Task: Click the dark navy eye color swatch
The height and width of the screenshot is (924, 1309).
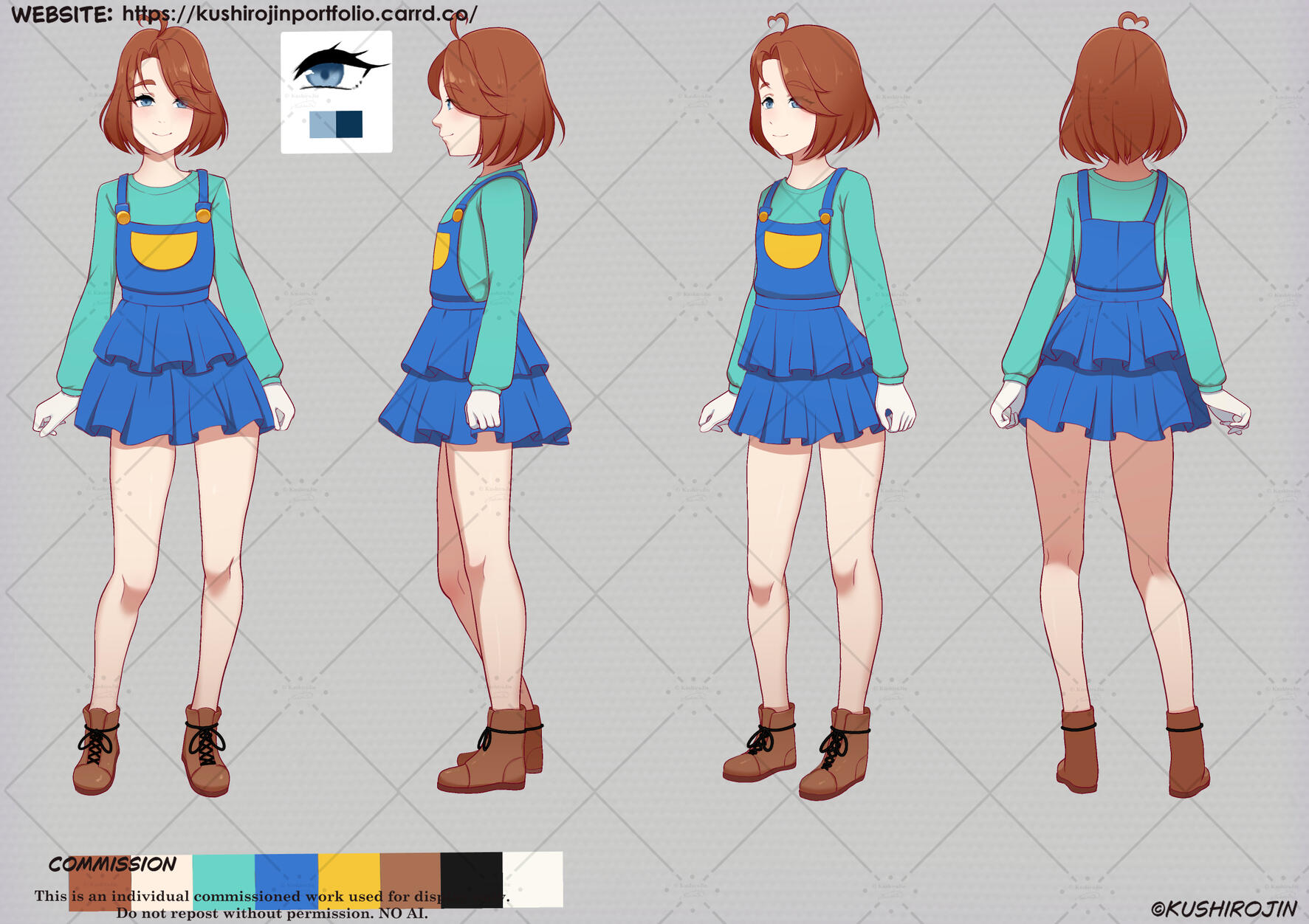Action: 349,124
